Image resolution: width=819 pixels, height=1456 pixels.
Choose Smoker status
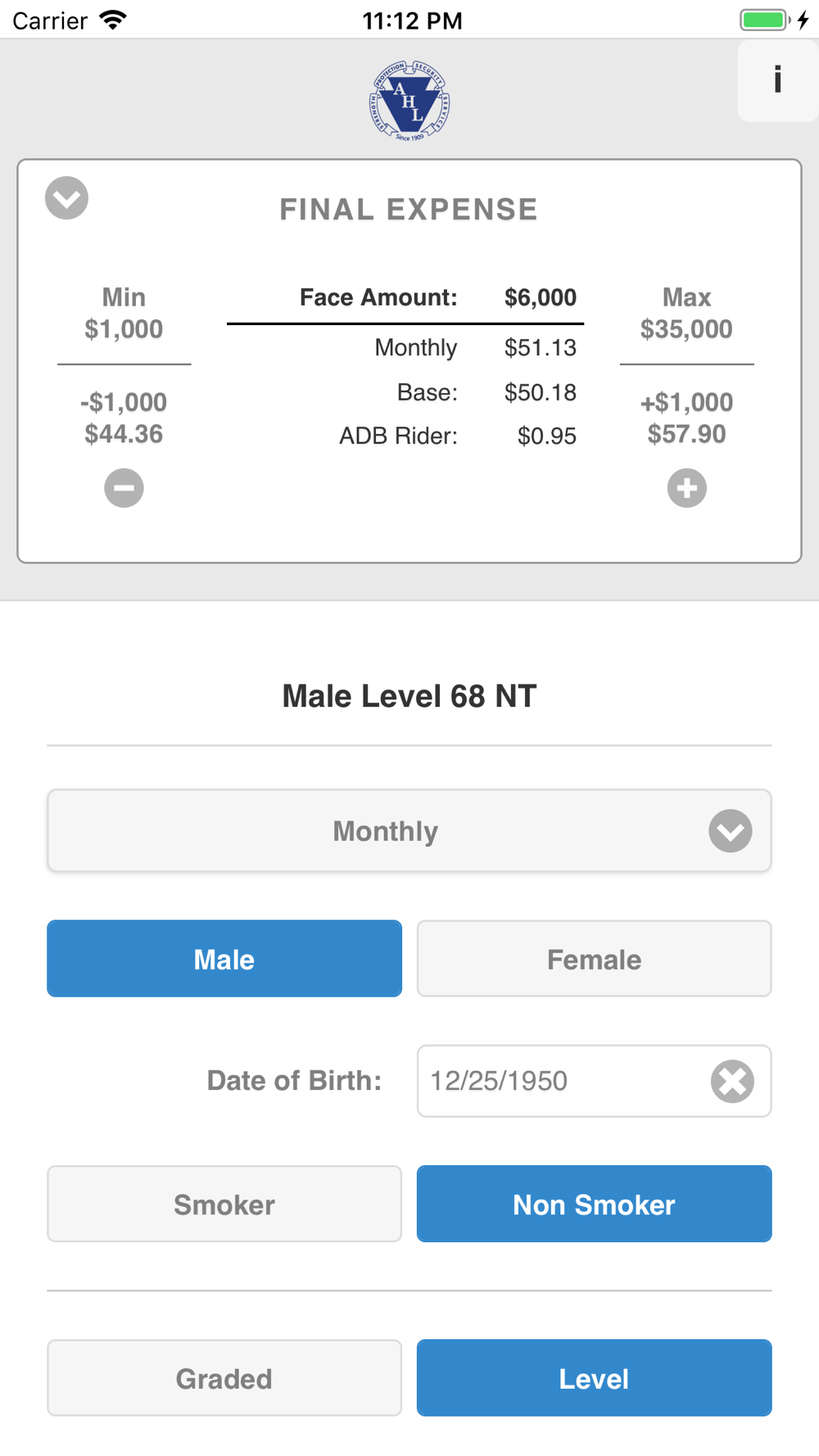(224, 1204)
